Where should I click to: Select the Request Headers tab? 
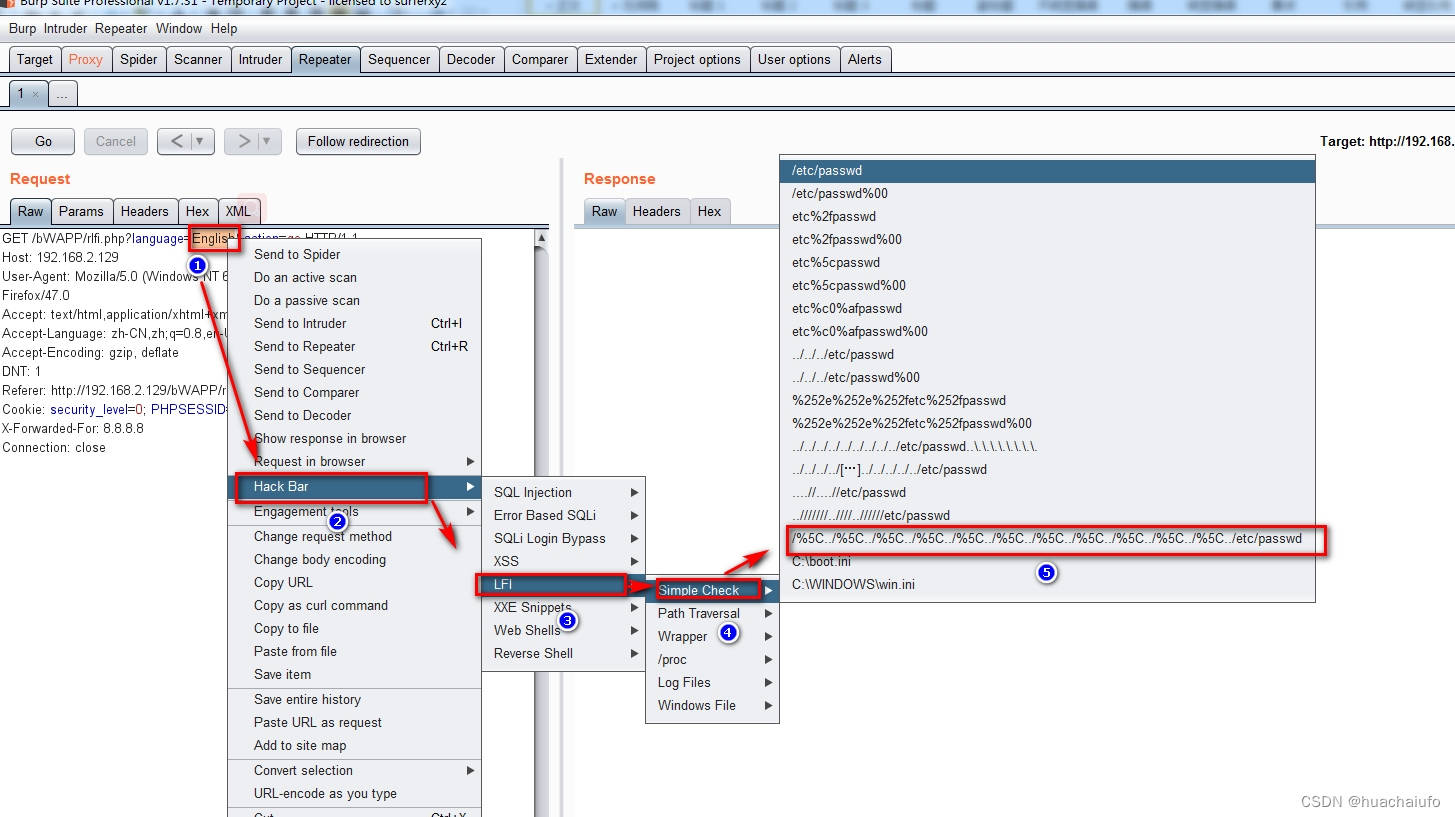[145, 211]
